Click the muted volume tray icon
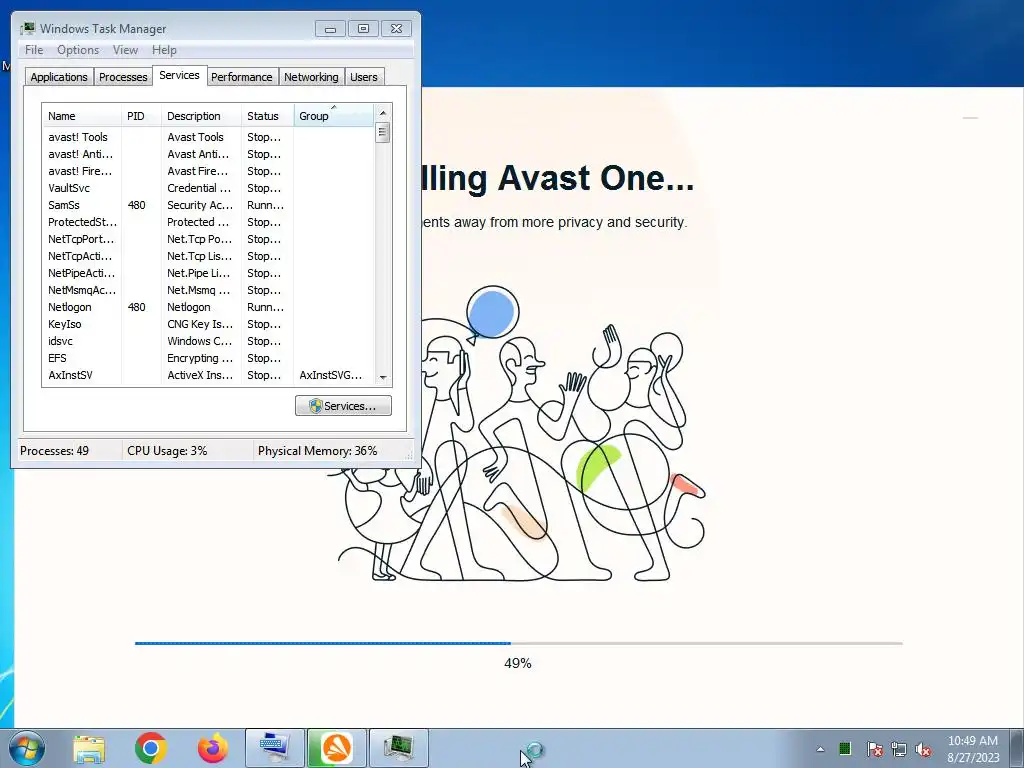 click(x=923, y=749)
